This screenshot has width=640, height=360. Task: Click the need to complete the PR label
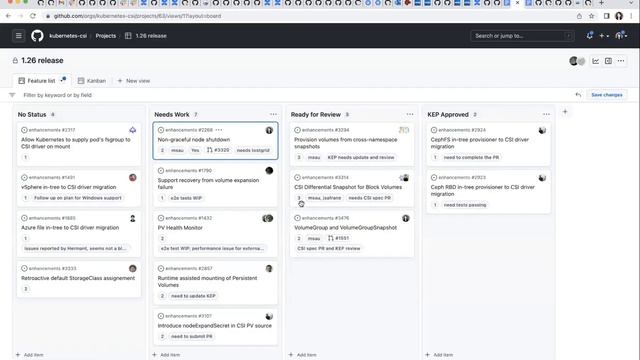click(x=471, y=157)
